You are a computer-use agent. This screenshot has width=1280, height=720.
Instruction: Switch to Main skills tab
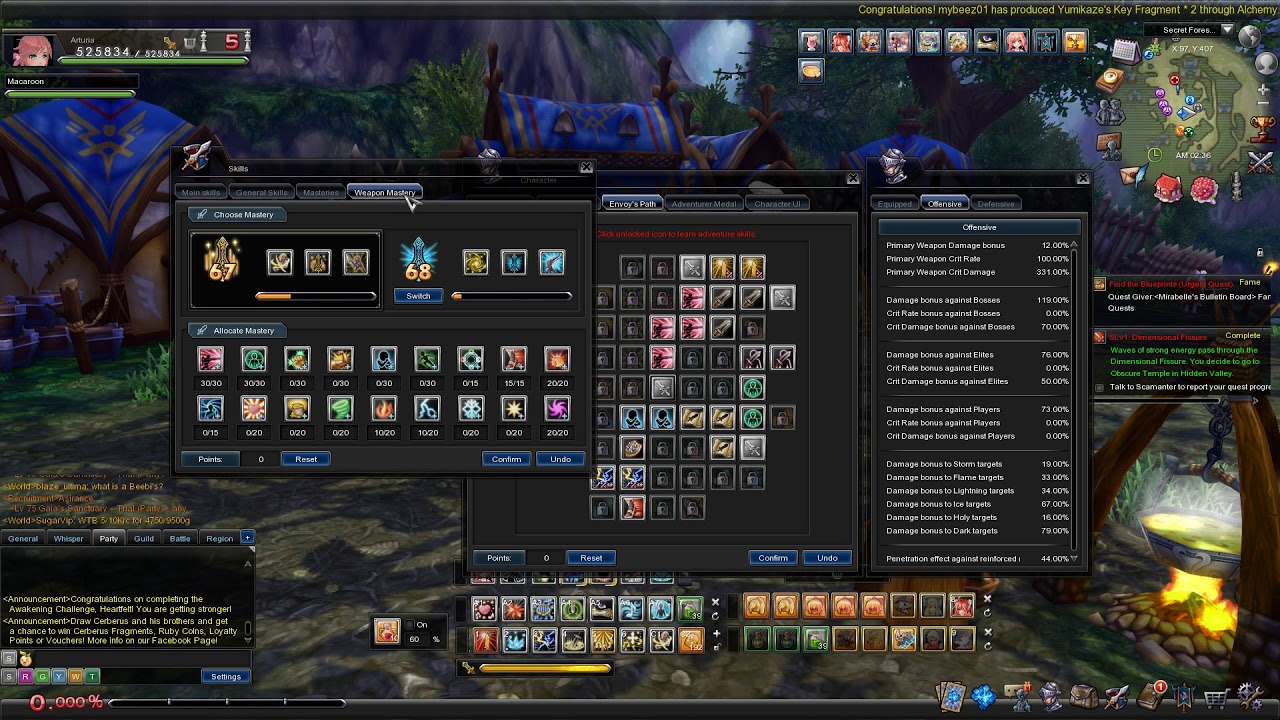point(201,192)
